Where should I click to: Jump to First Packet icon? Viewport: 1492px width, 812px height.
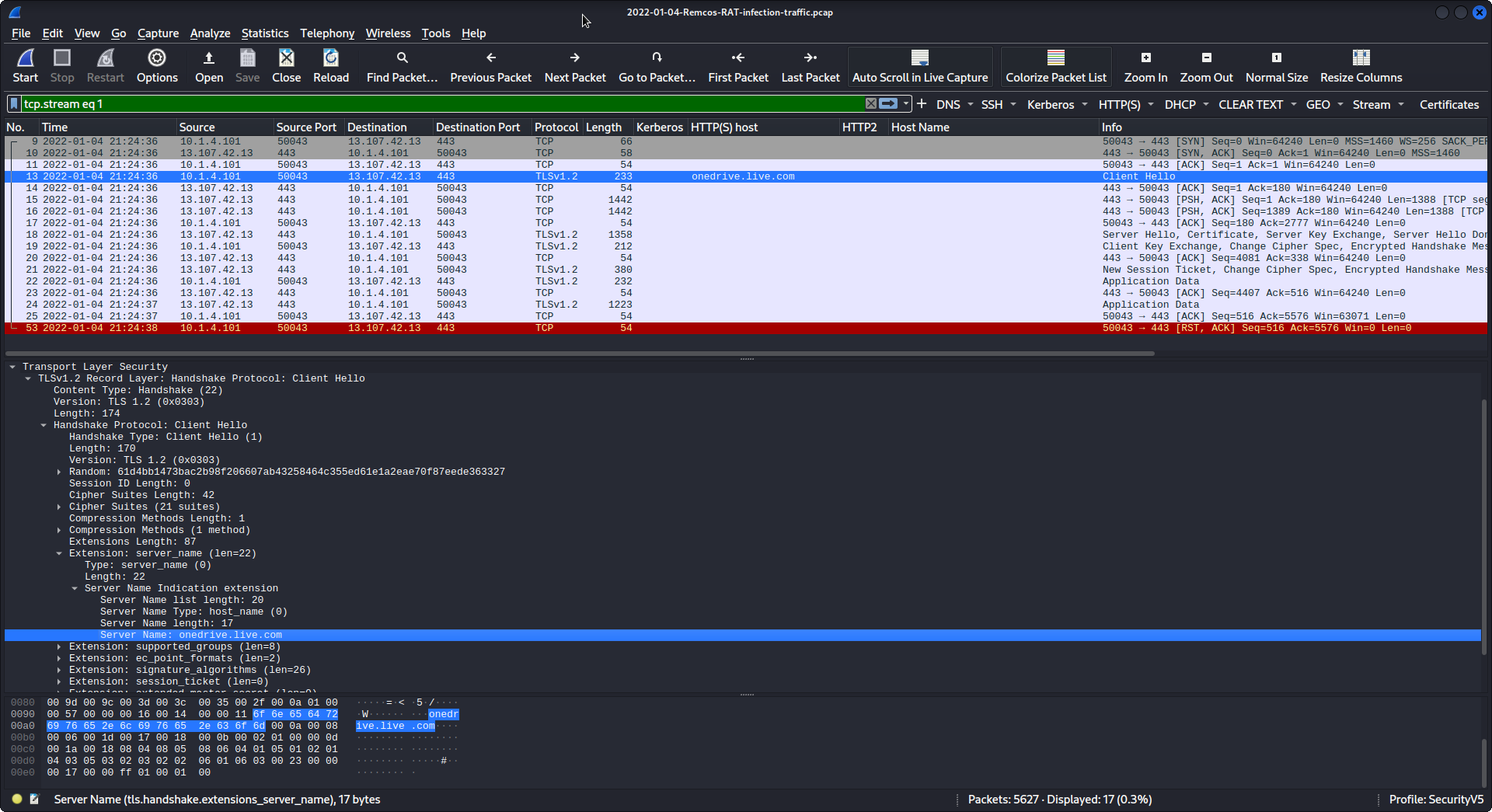(x=738, y=58)
